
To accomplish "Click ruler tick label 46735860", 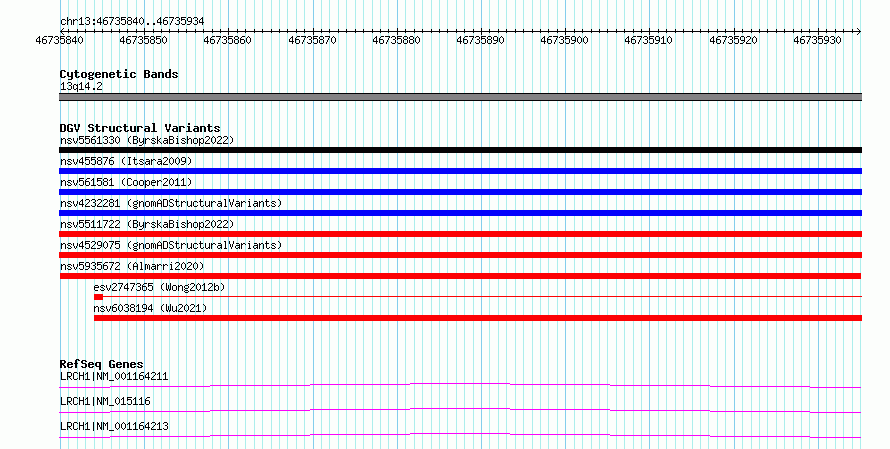I will pos(227,40).
